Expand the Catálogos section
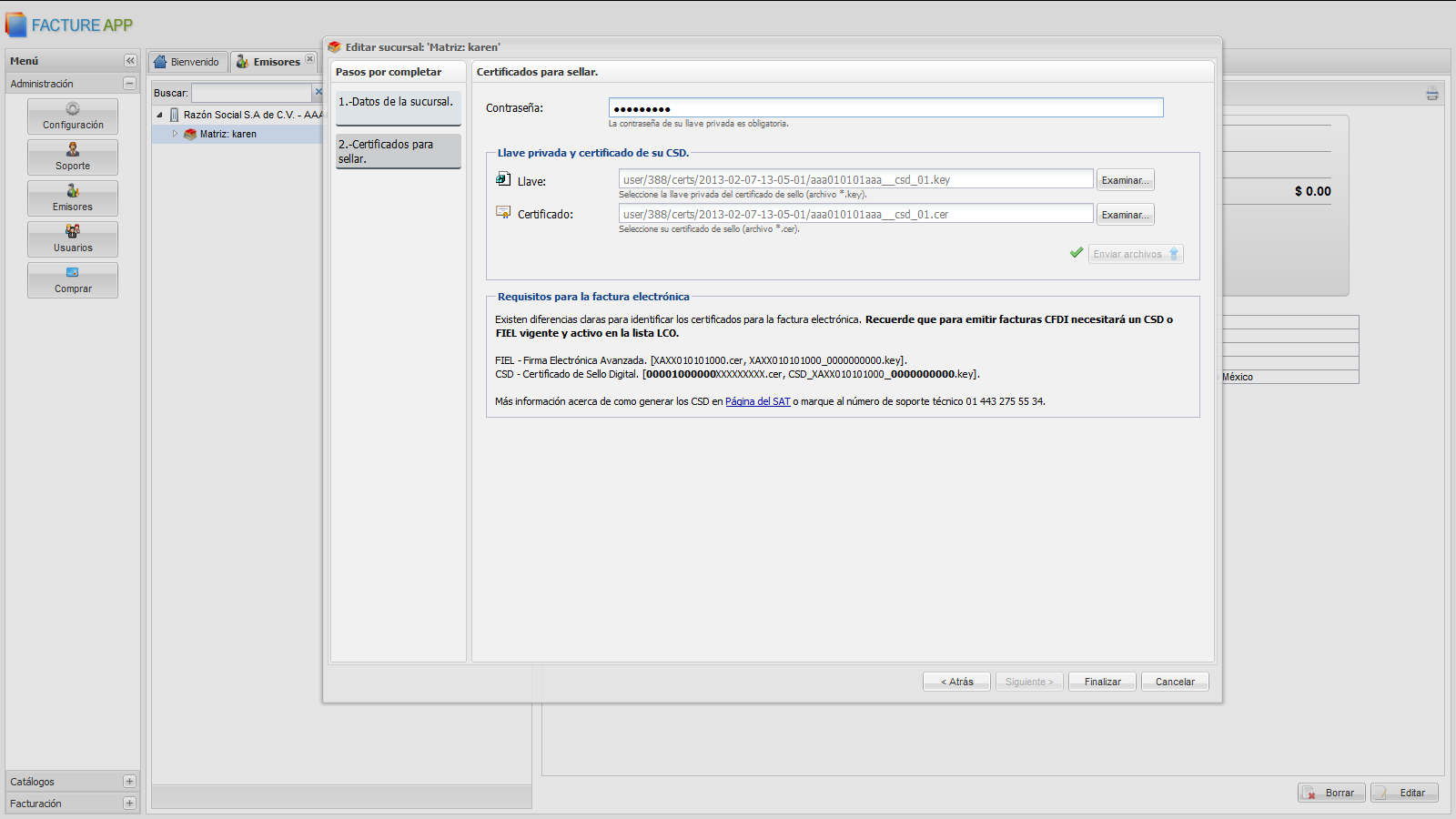 coord(129,782)
